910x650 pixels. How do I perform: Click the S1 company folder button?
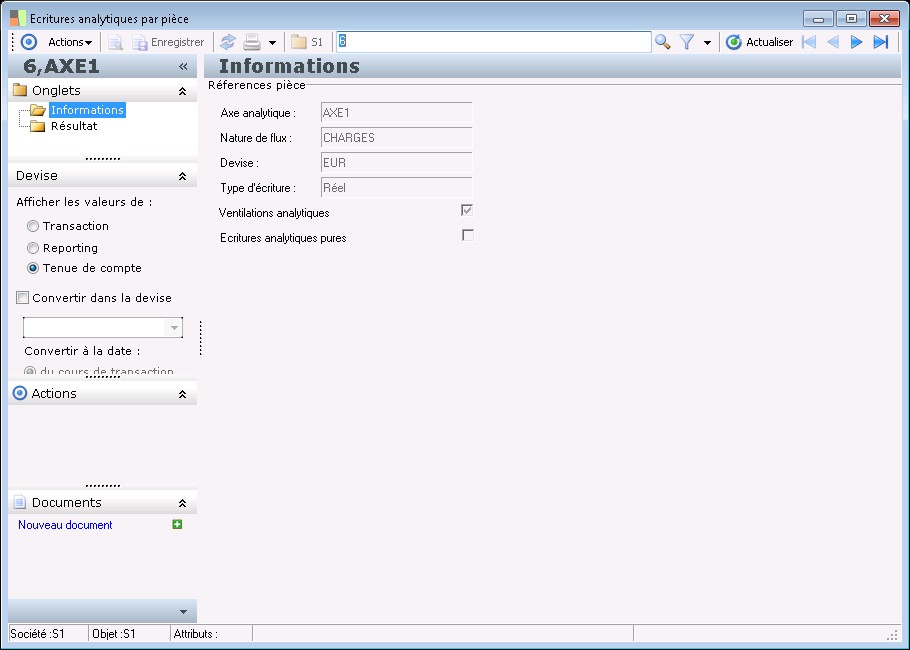click(306, 42)
